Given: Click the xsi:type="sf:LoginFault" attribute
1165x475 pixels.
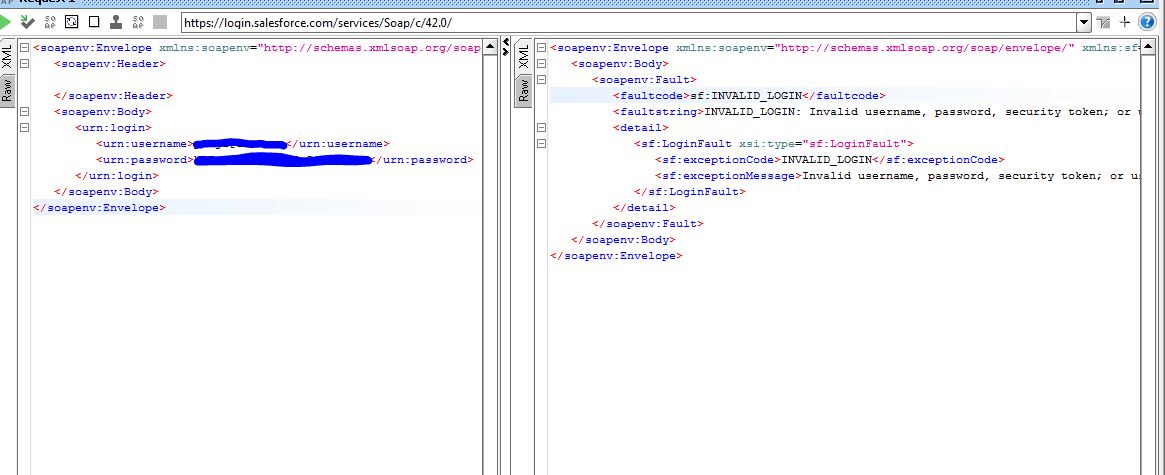Looking at the screenshot, I should pos(822,144).
